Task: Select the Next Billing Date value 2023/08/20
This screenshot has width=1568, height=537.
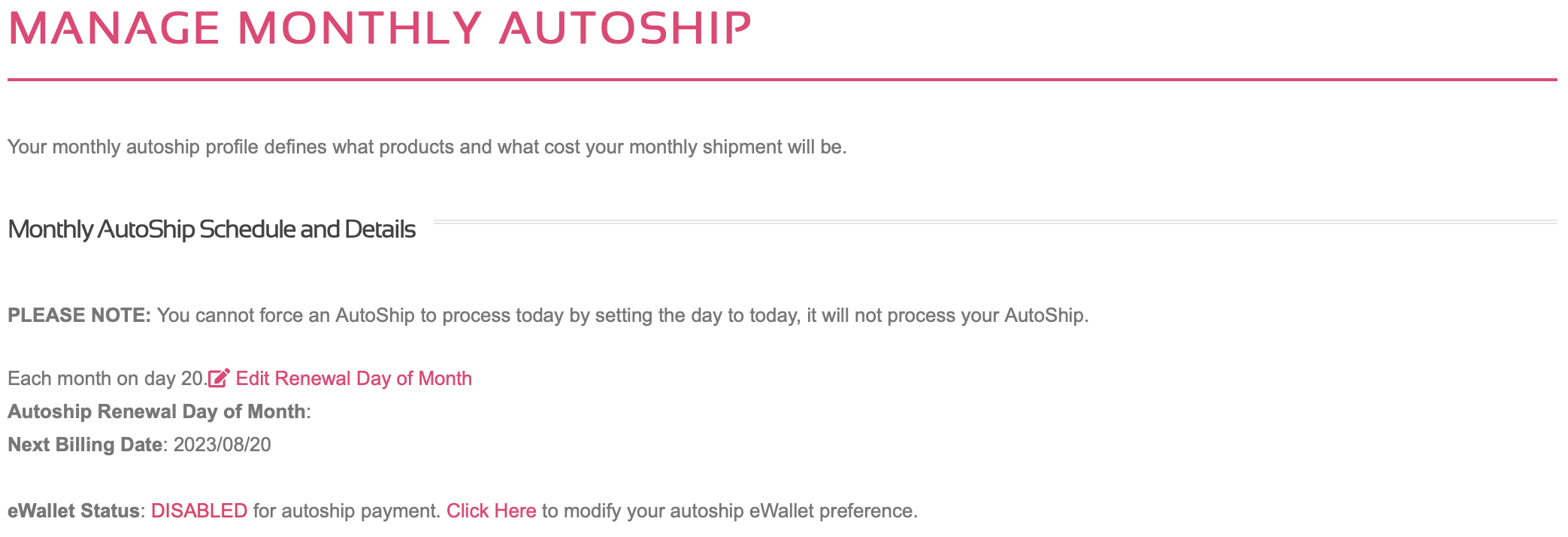Action: coord(222,444)
